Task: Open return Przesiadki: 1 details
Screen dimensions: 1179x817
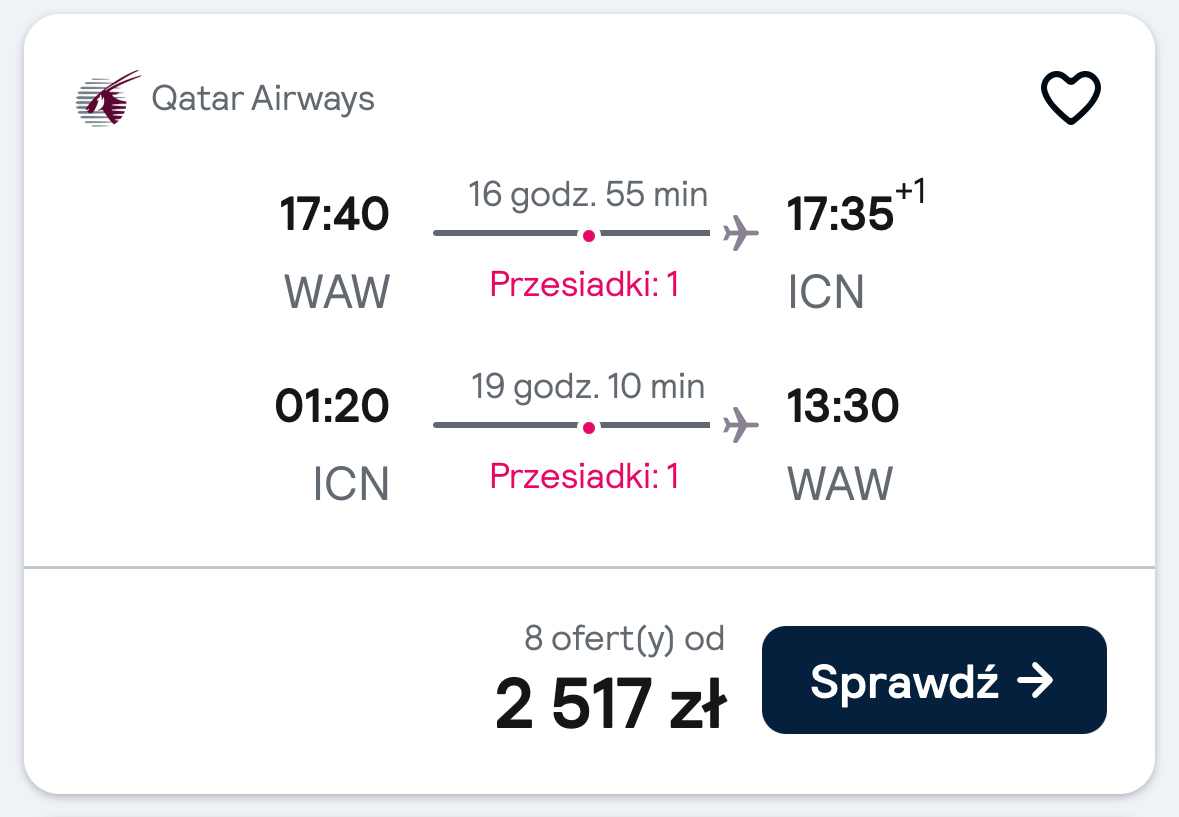Action: coord(585,477)
